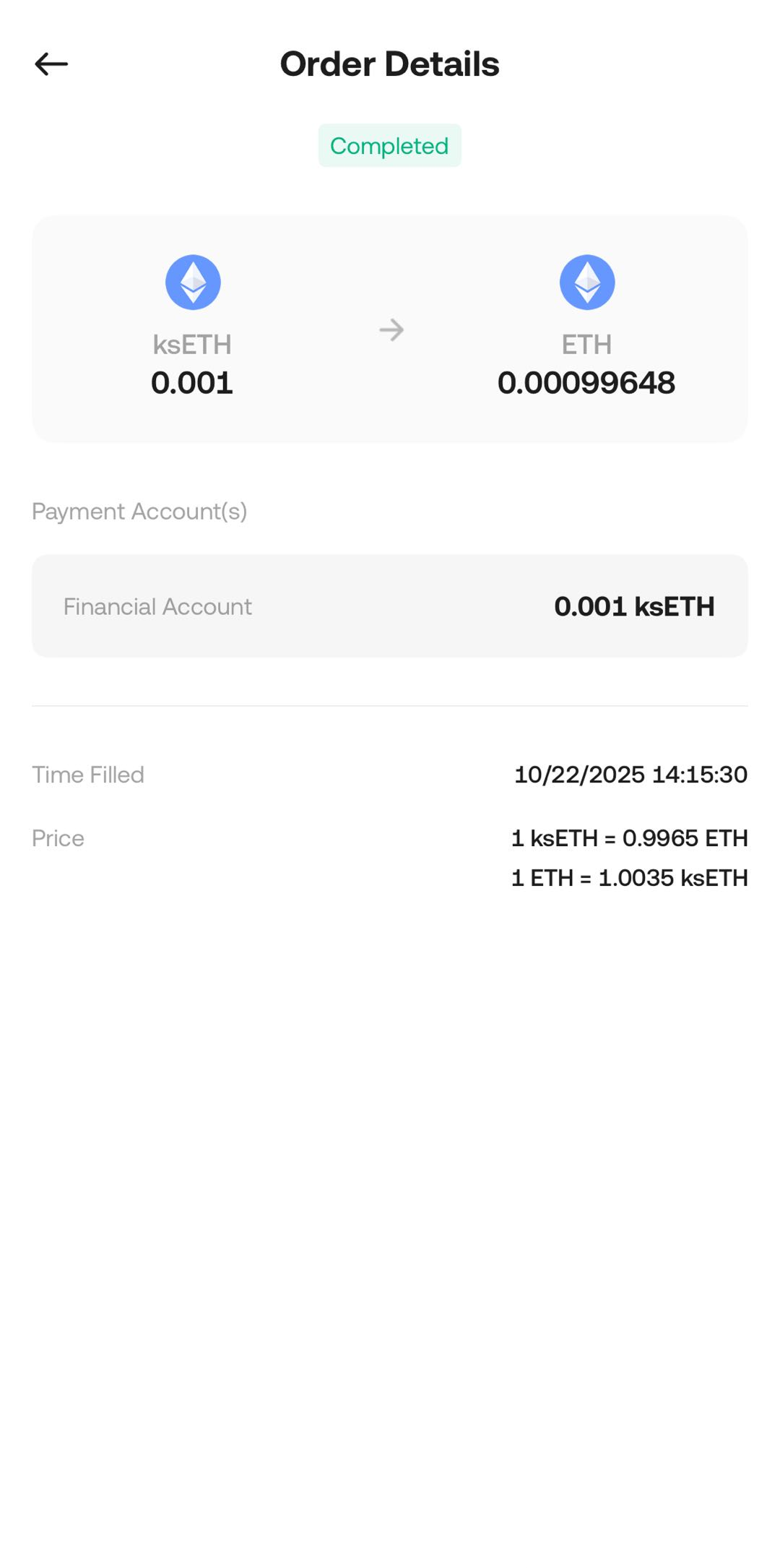Screen dimensions: 780x1568
Task: Select the rate 1 ETH = 1.0035 ksETH
Action: click(x=629, y=878)
